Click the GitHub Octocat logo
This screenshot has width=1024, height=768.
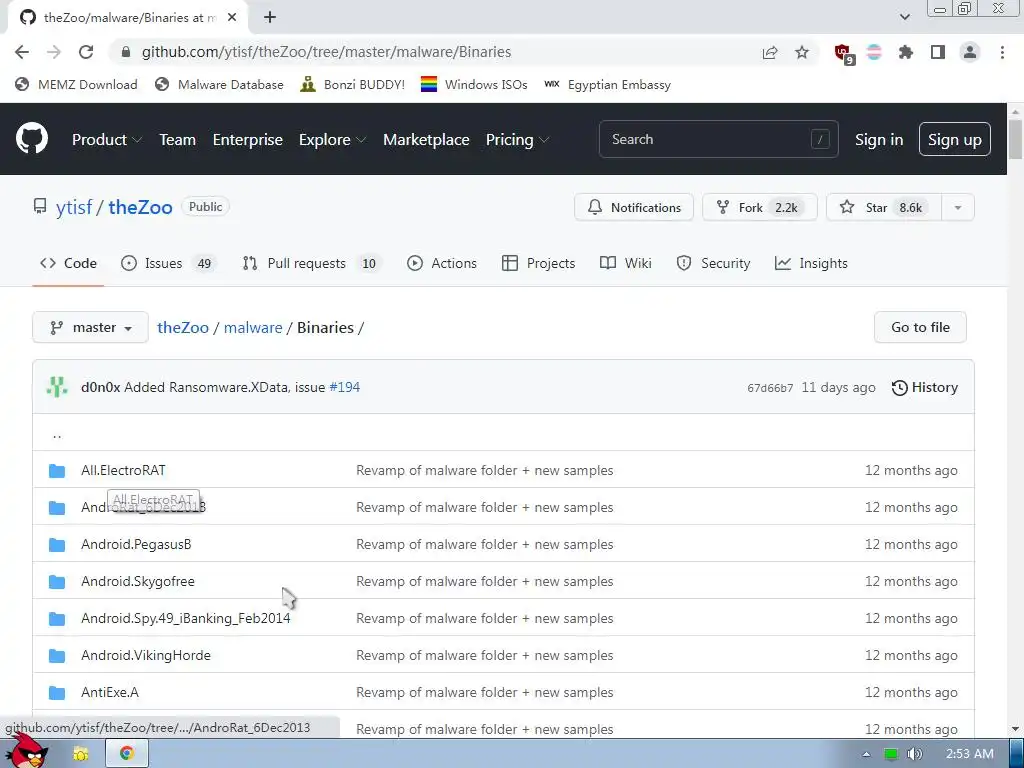pyautogui.click(x=31, y=138)
